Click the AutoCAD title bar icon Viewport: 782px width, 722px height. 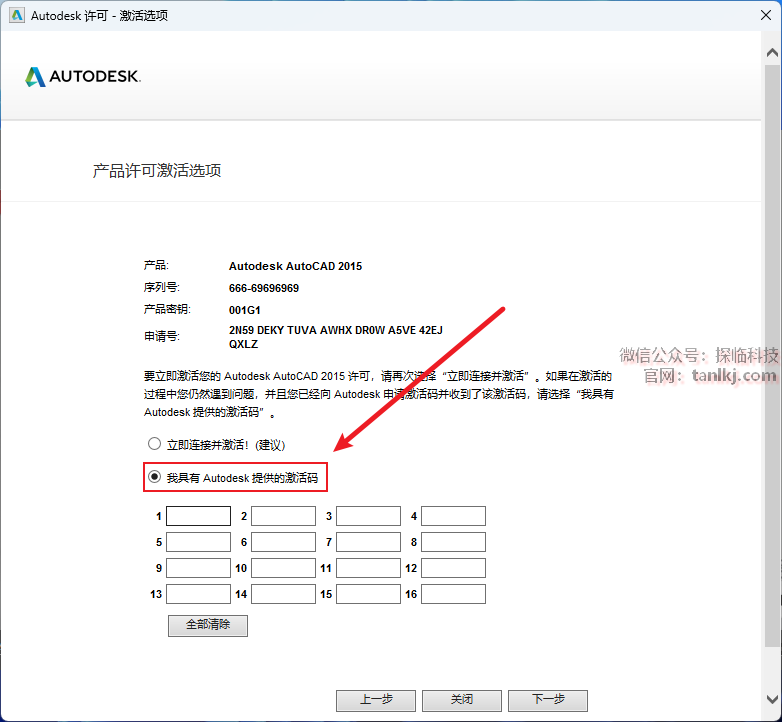[x=17, y=15]
